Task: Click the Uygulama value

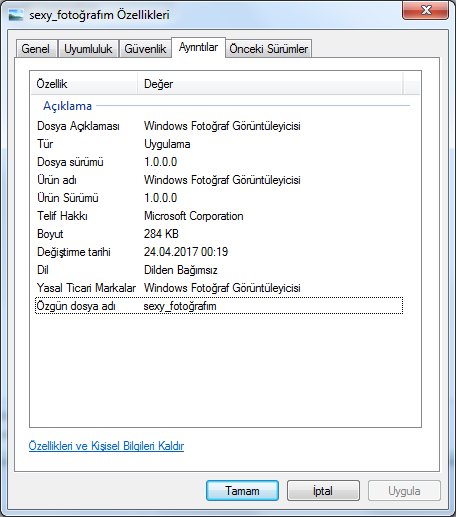Action: click(x=167, y=144)
